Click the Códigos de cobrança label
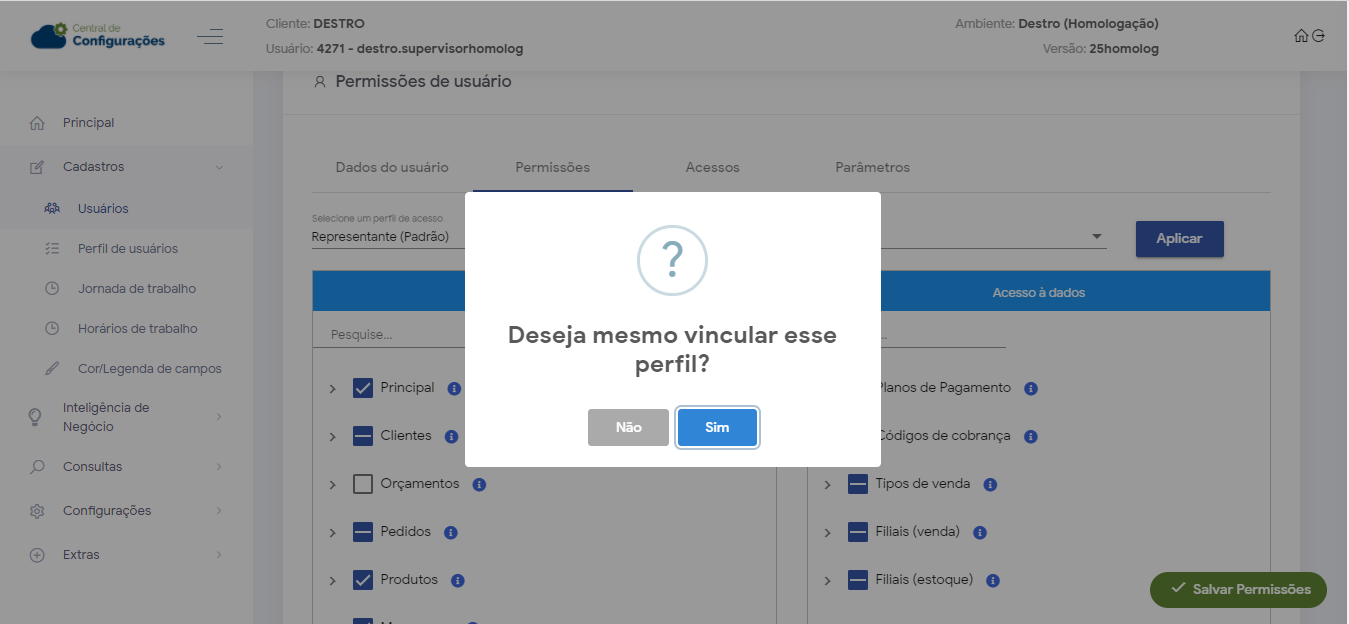 coord(943,435)
